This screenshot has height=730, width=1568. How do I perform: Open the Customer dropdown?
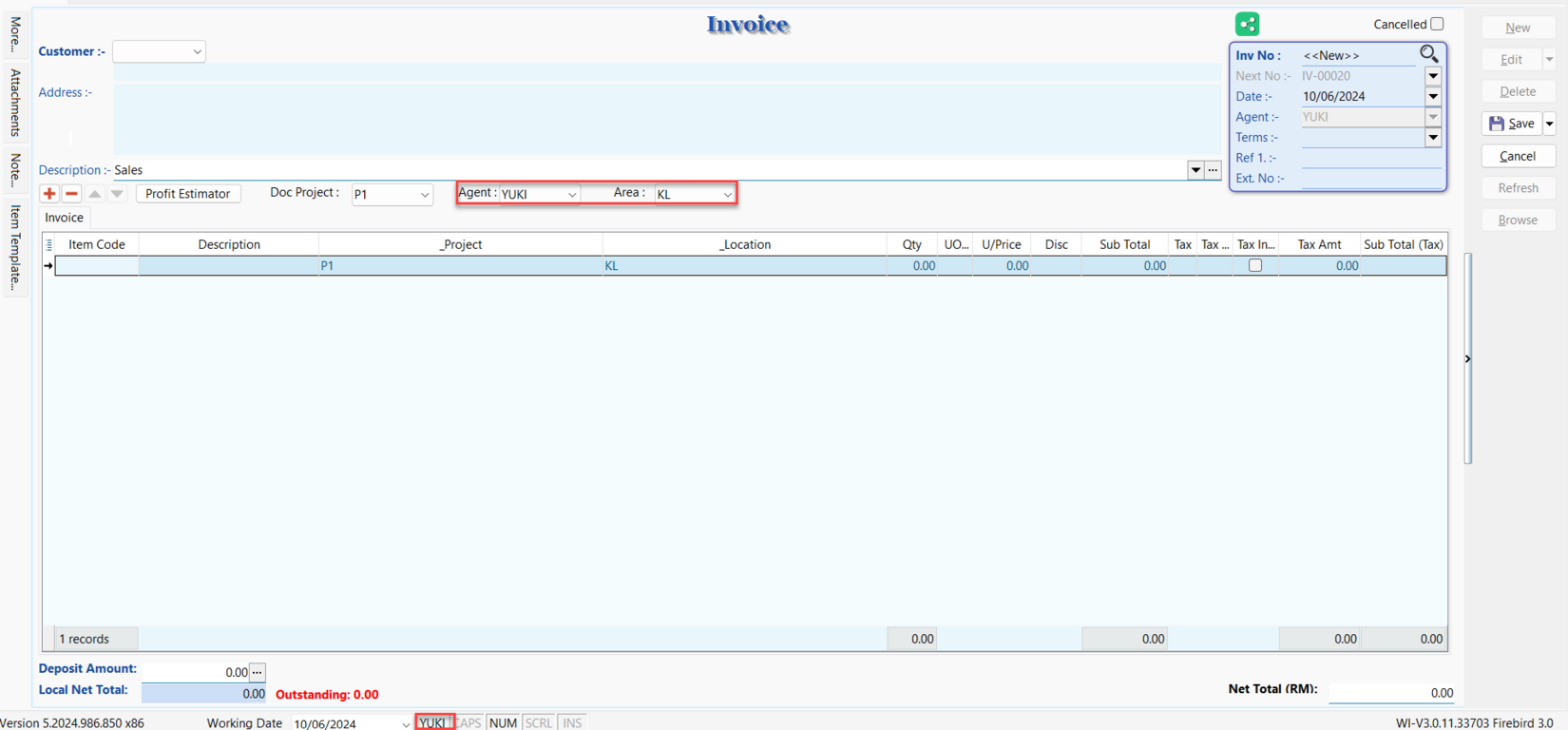197,51
